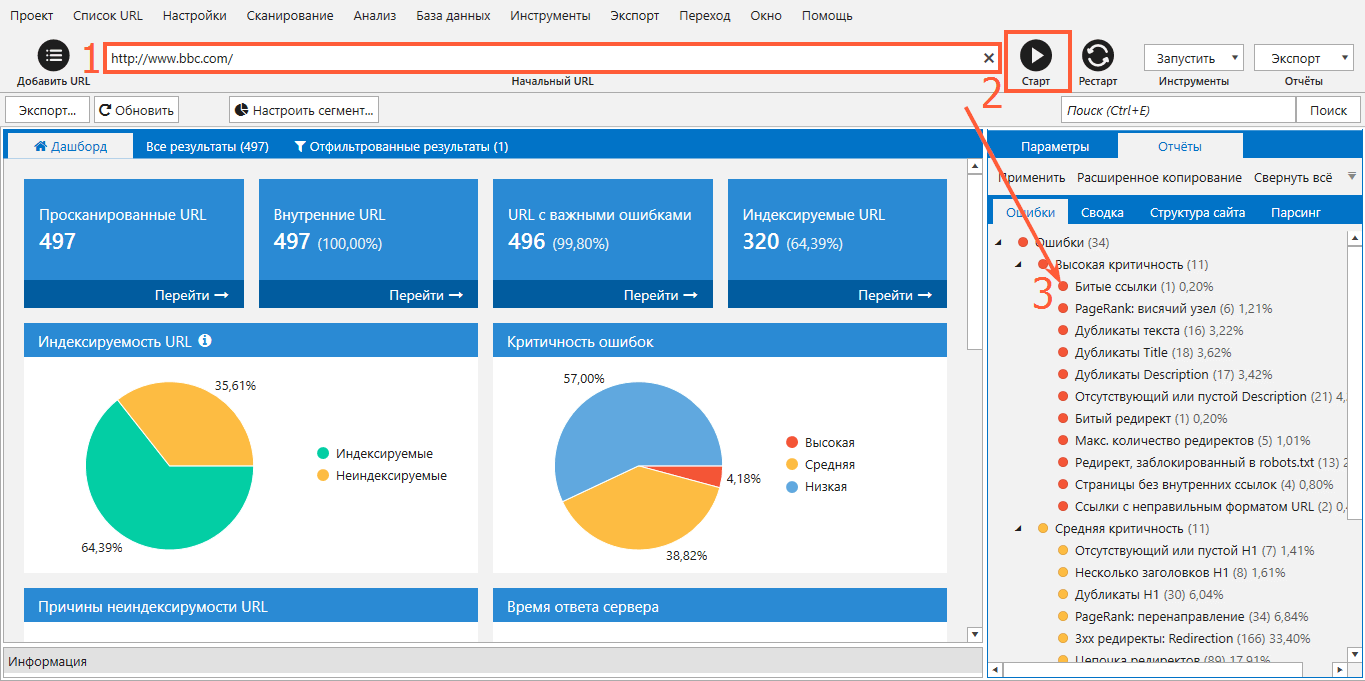Screen dimensions: 1365x681
Task: Open the Запустить tools dropdown
Action: tap(1194, 58)
